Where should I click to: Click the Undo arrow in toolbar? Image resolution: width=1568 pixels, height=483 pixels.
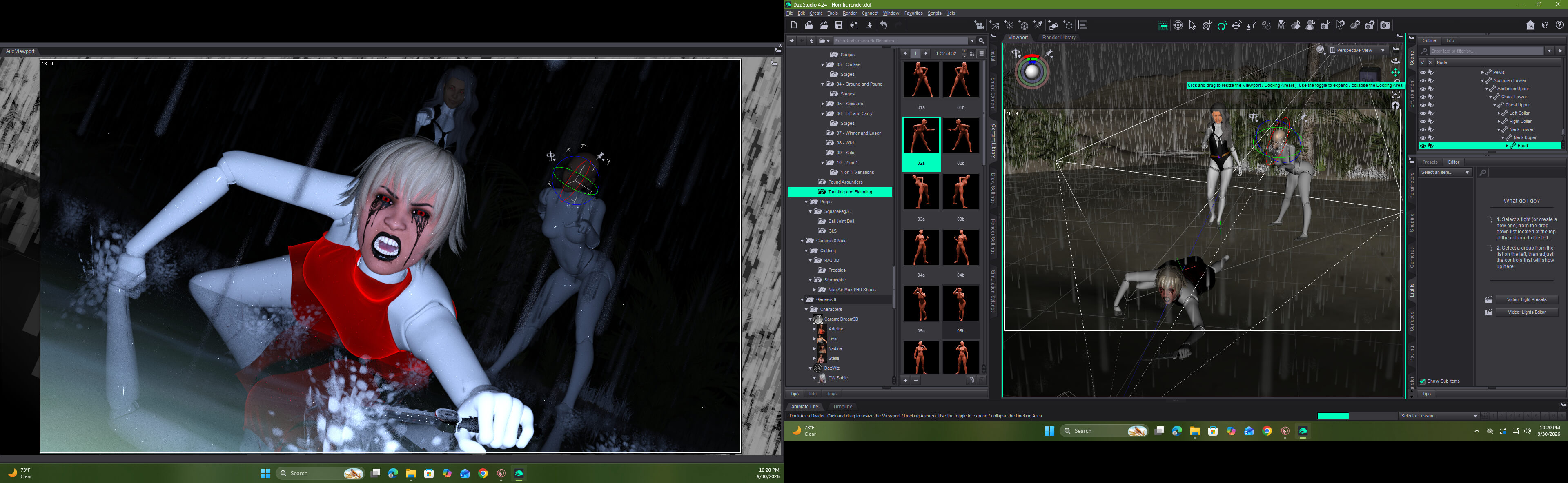coord(884,25)
